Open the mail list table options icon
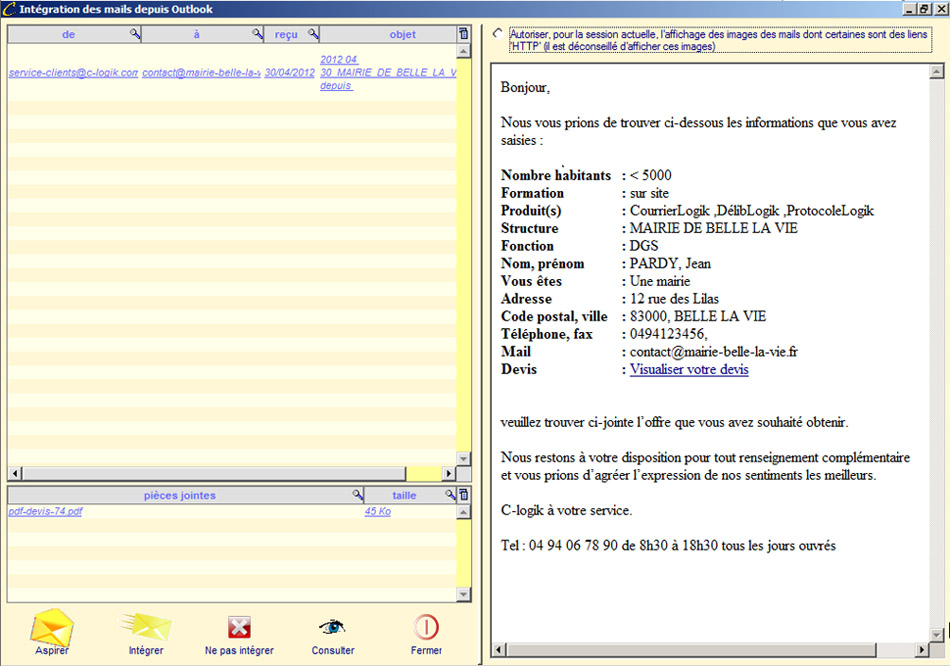 coord(463,35)
